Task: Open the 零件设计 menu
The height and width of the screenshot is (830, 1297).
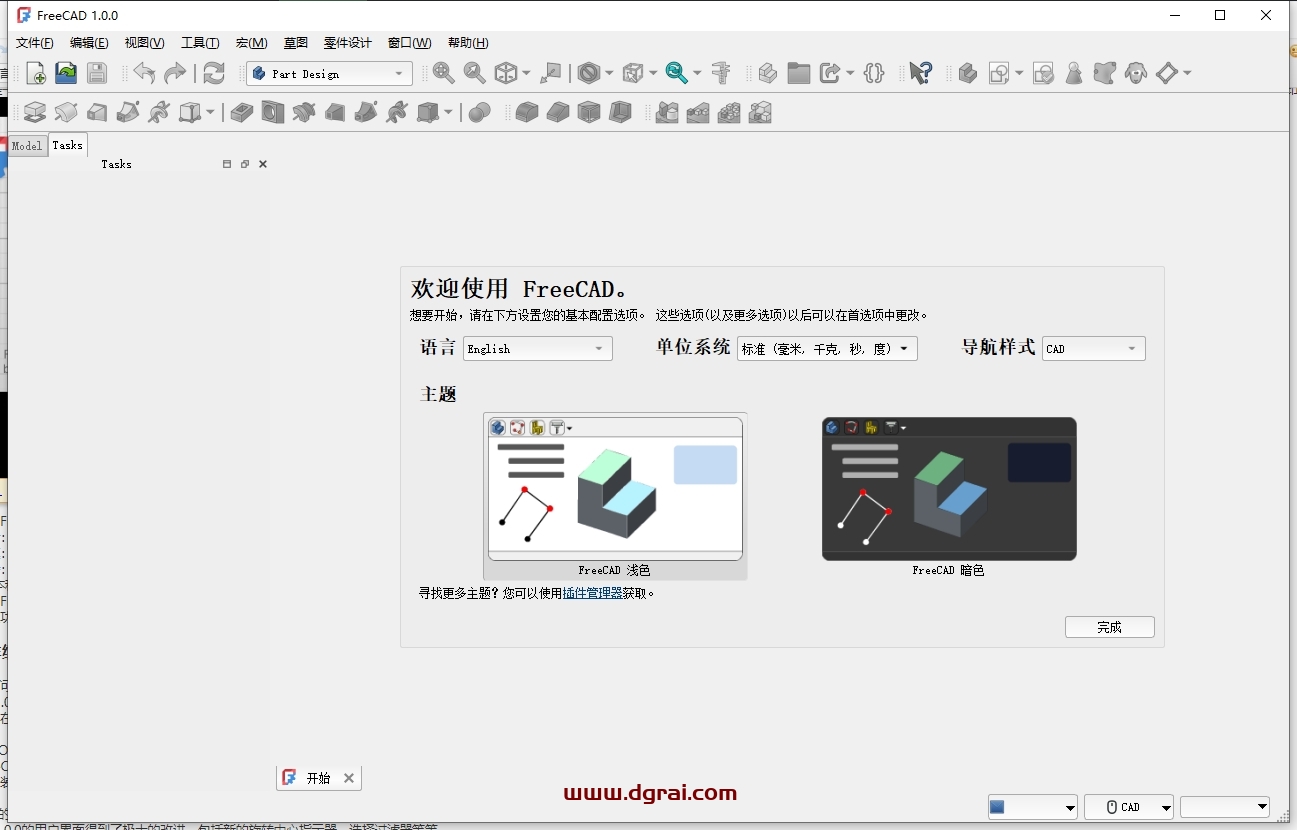Action: coord(347,43)
